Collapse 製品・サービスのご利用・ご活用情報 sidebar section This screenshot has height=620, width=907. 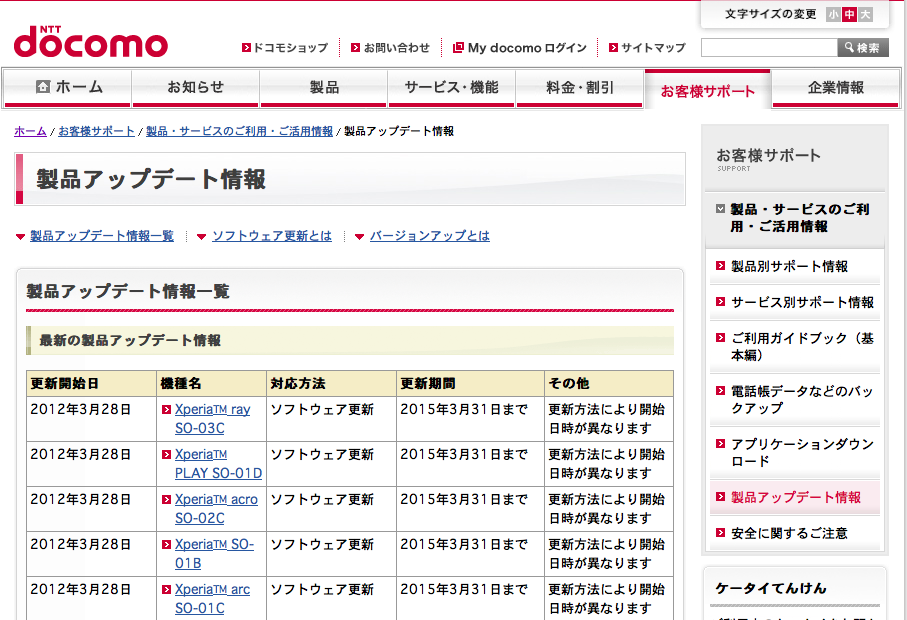pyautogui.click(x=721, y=209)
